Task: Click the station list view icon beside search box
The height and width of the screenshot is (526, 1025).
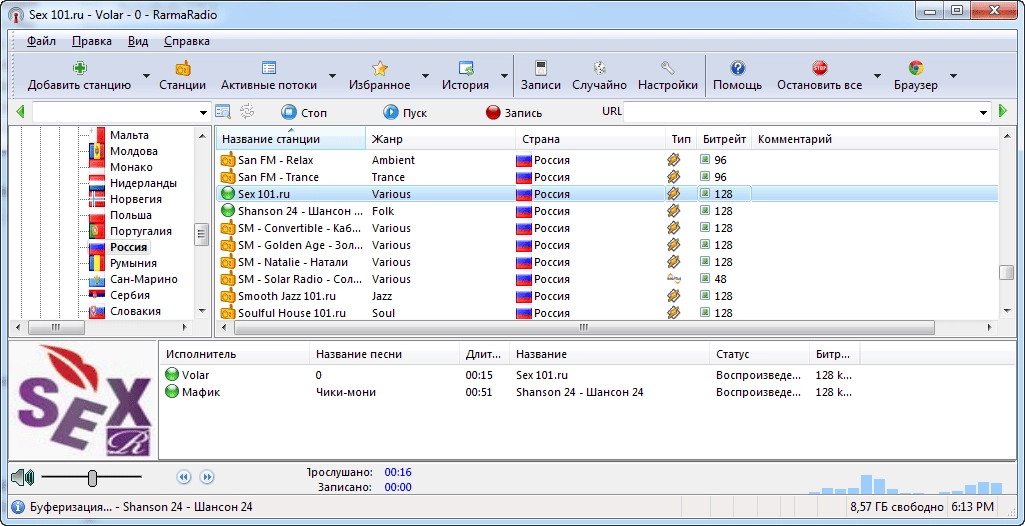Action: coord(223,112)
